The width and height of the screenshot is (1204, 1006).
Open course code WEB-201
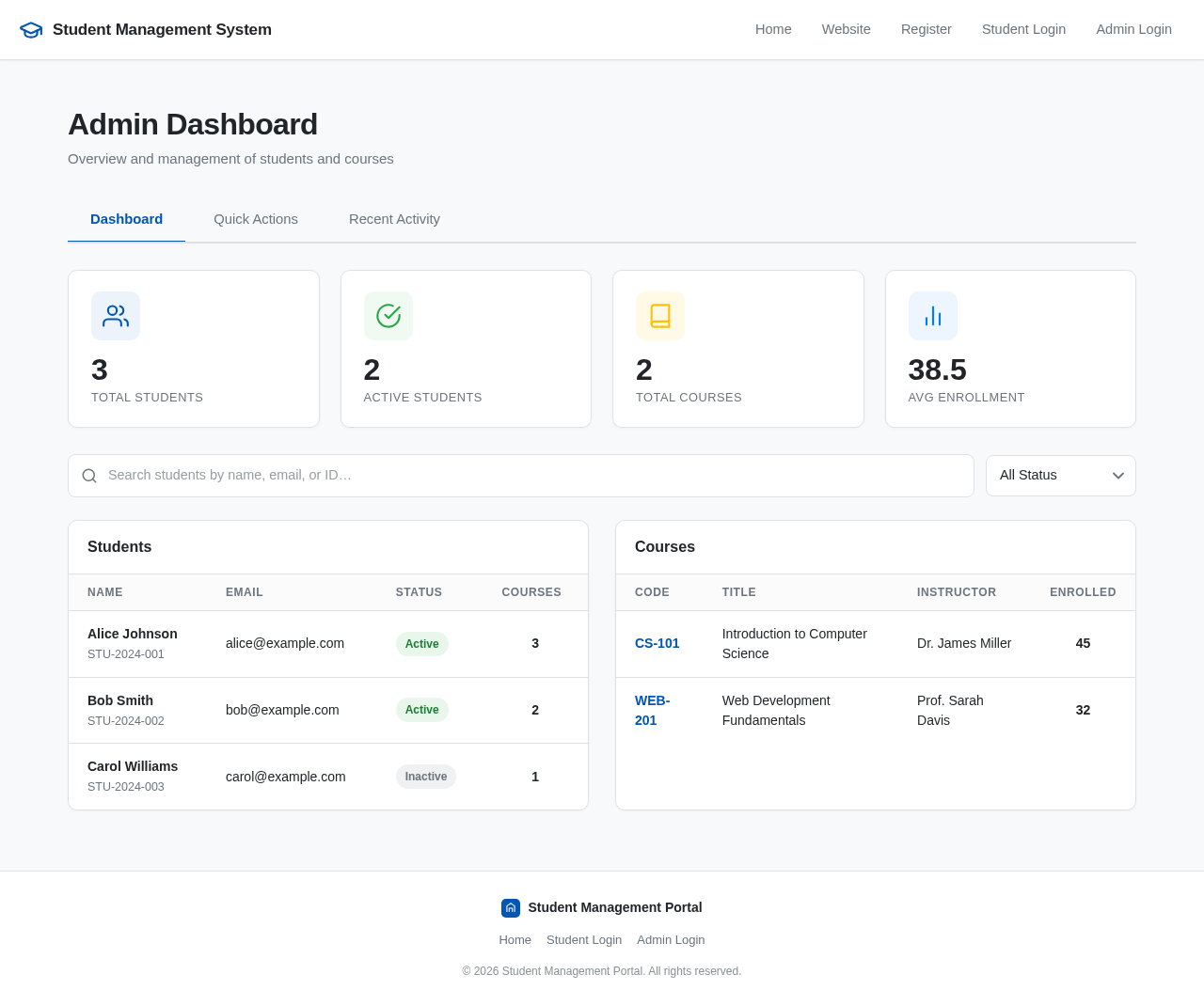tap(653, 711)
